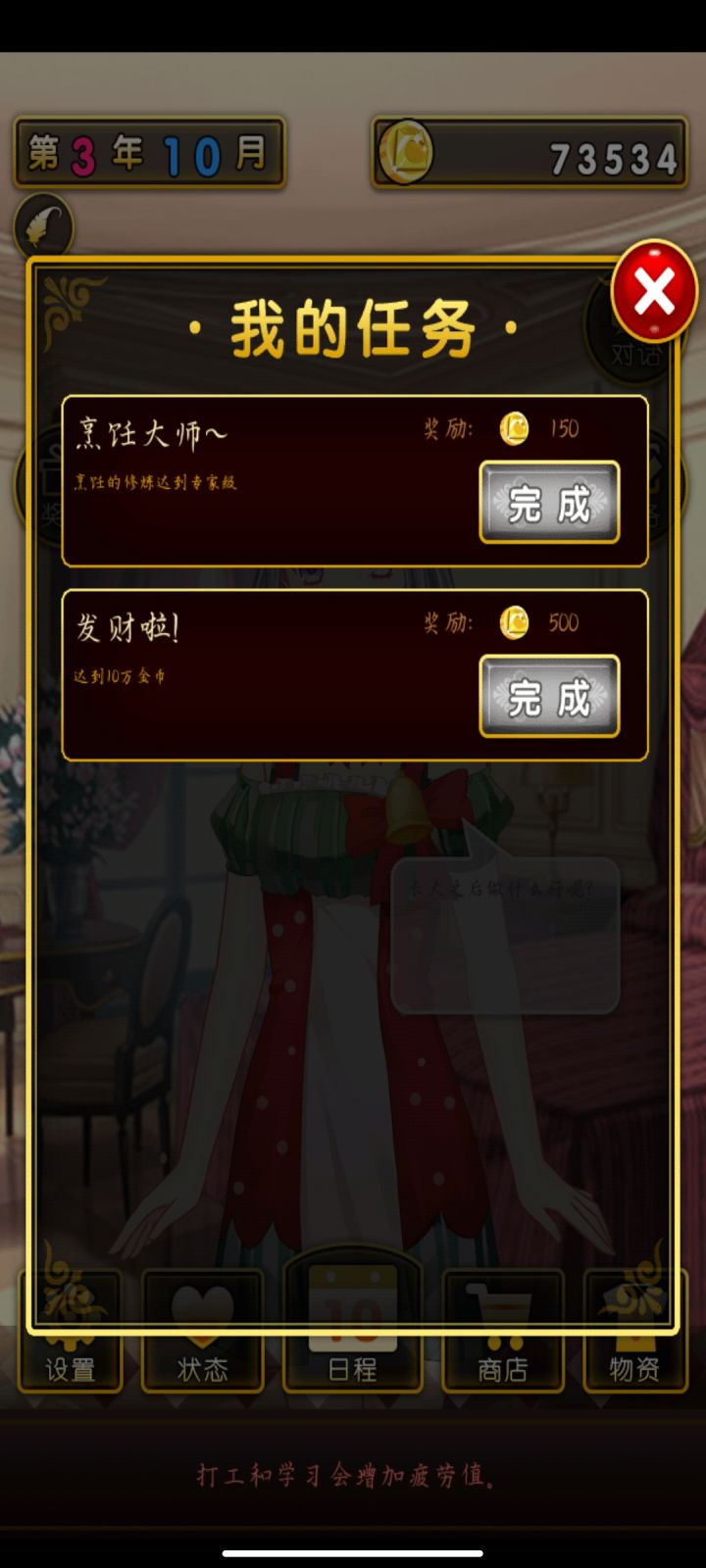
Task: Close the 我的任务 dialog with red X
Action: pos(654,291)
